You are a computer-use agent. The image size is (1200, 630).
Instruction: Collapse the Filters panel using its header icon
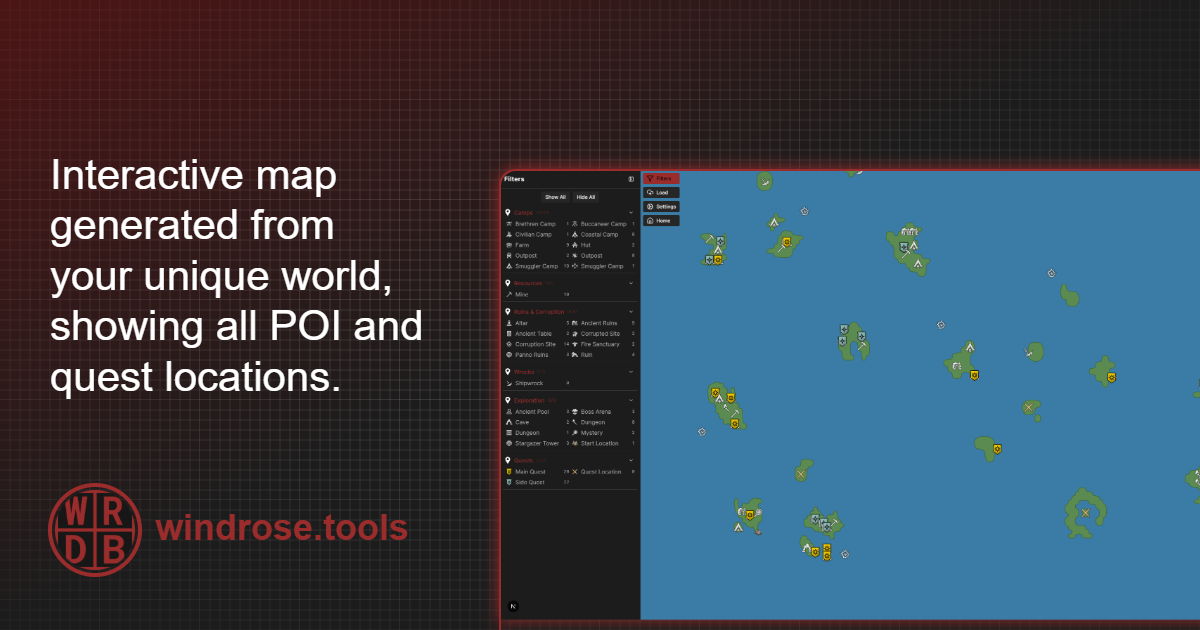coord(631,179)
